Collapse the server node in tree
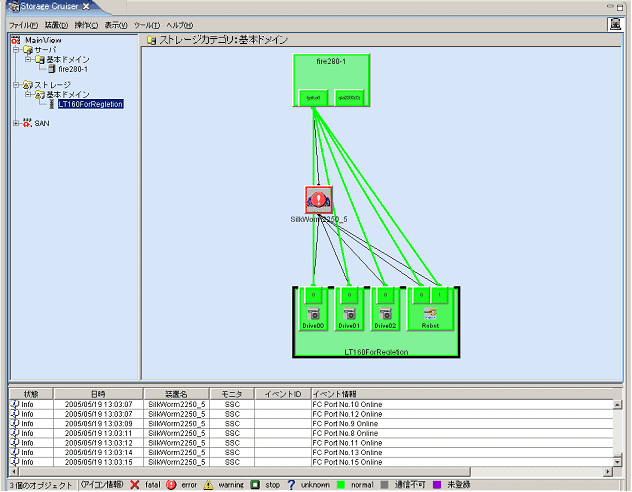The height and width of the screenshot is (492, 632). (x=16, y=50)
